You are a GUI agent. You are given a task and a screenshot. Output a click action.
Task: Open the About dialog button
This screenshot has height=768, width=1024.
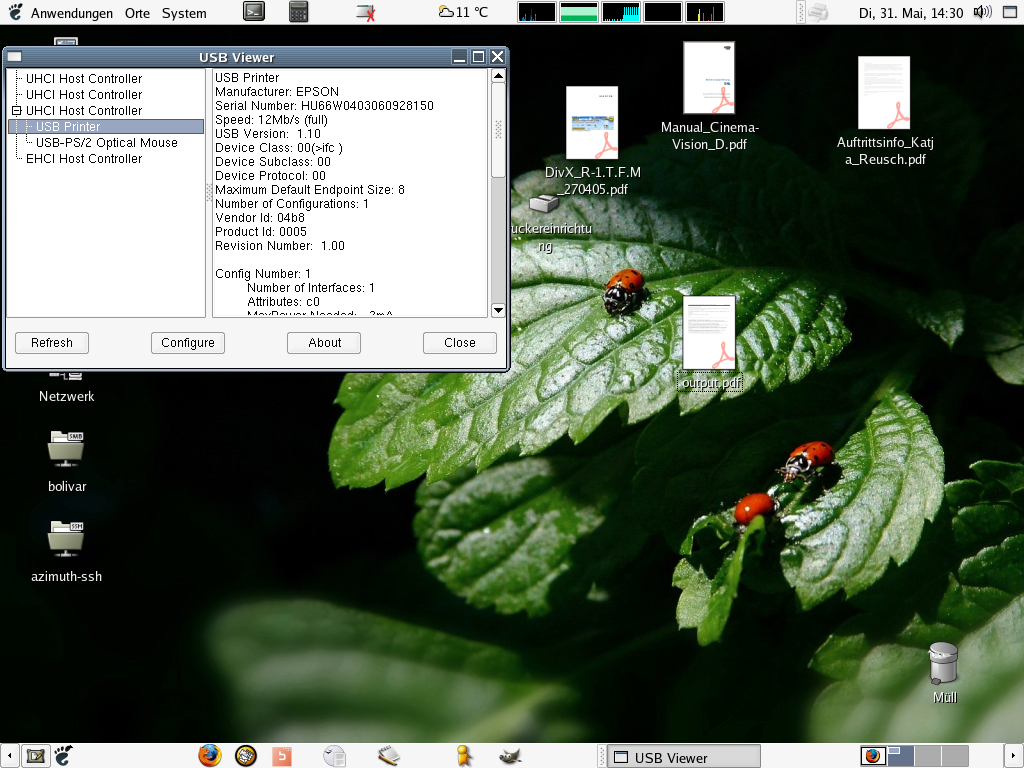tap(324, 343)
